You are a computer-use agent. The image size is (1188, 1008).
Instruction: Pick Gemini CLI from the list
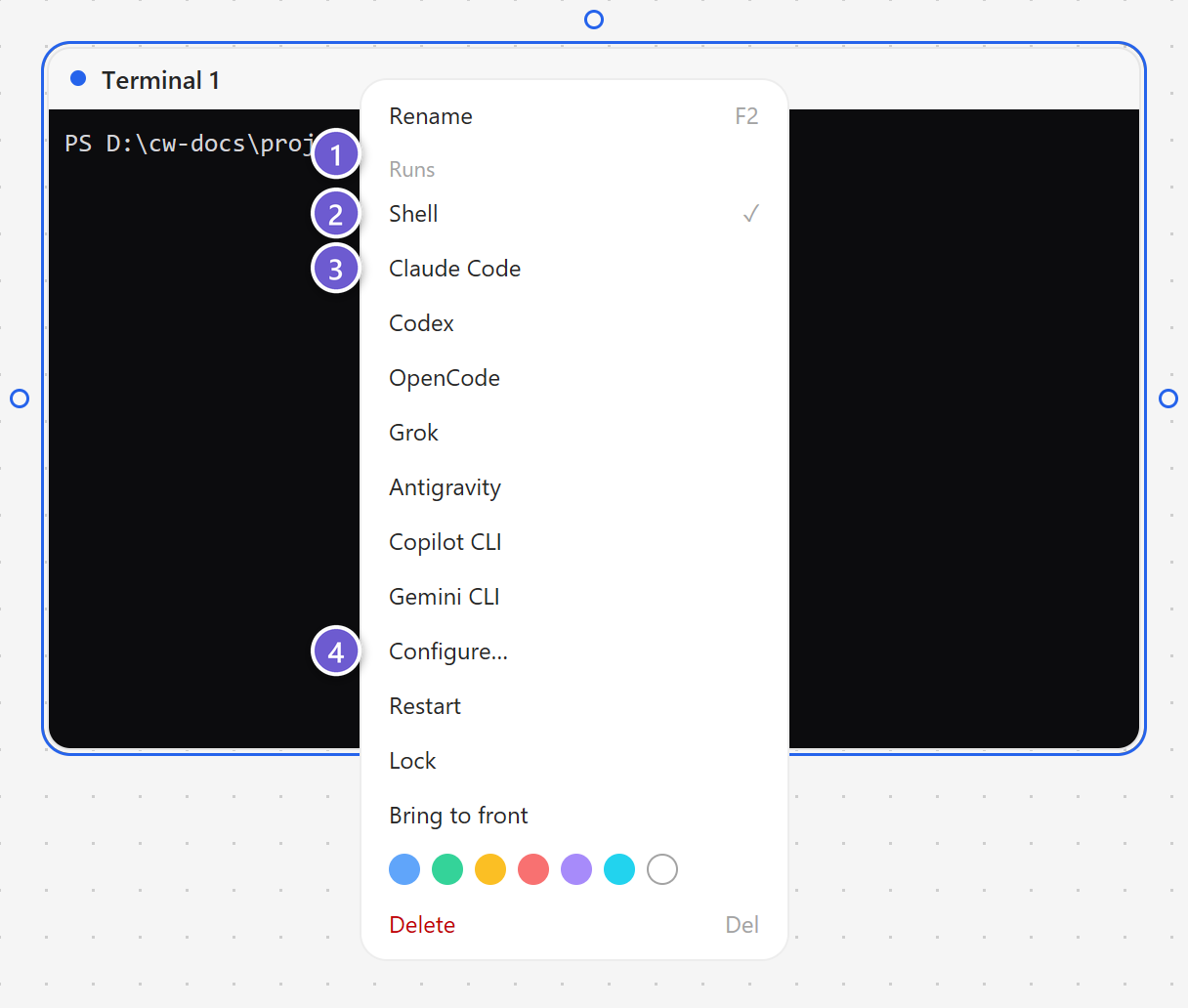click(x=574, y=597)
